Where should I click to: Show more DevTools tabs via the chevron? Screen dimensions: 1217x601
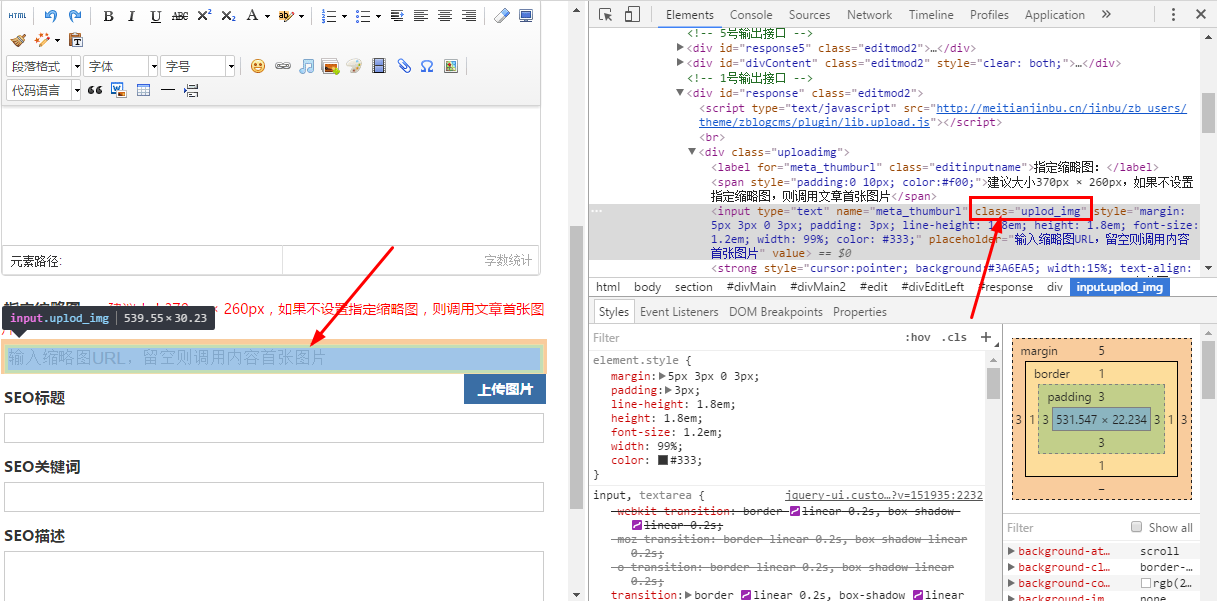pos(1105,15)
